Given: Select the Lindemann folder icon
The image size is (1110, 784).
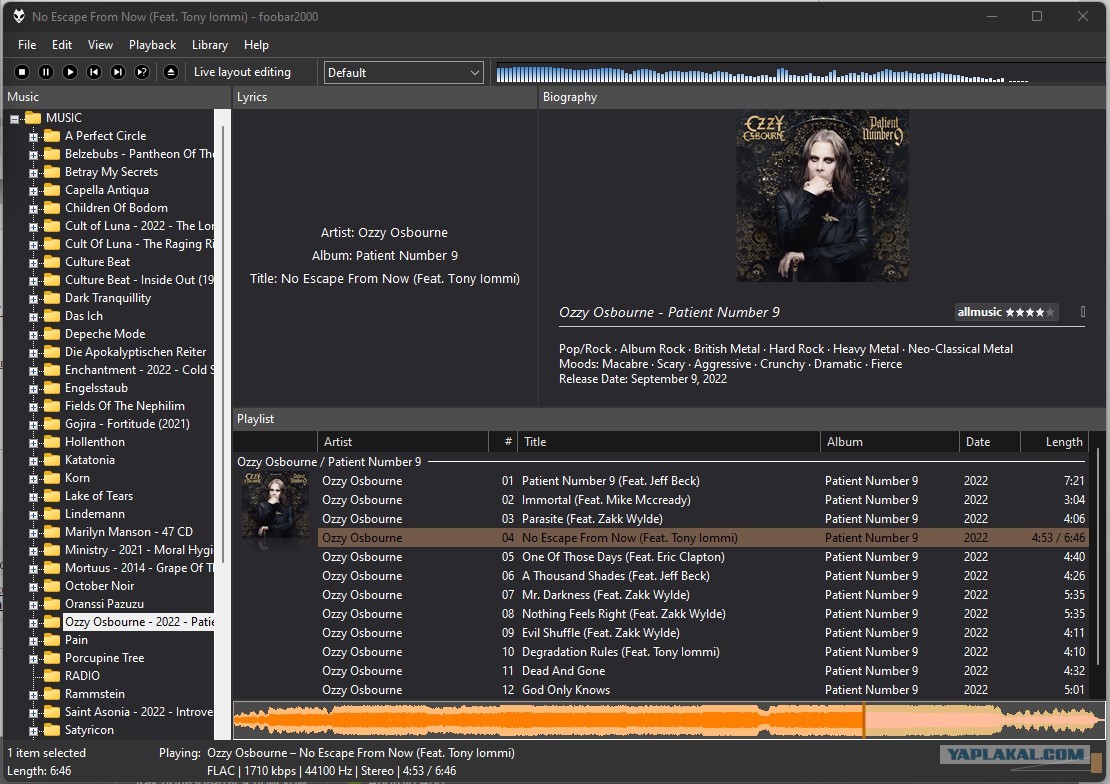Looking at the screenshot, I should (x=52, y=513).
